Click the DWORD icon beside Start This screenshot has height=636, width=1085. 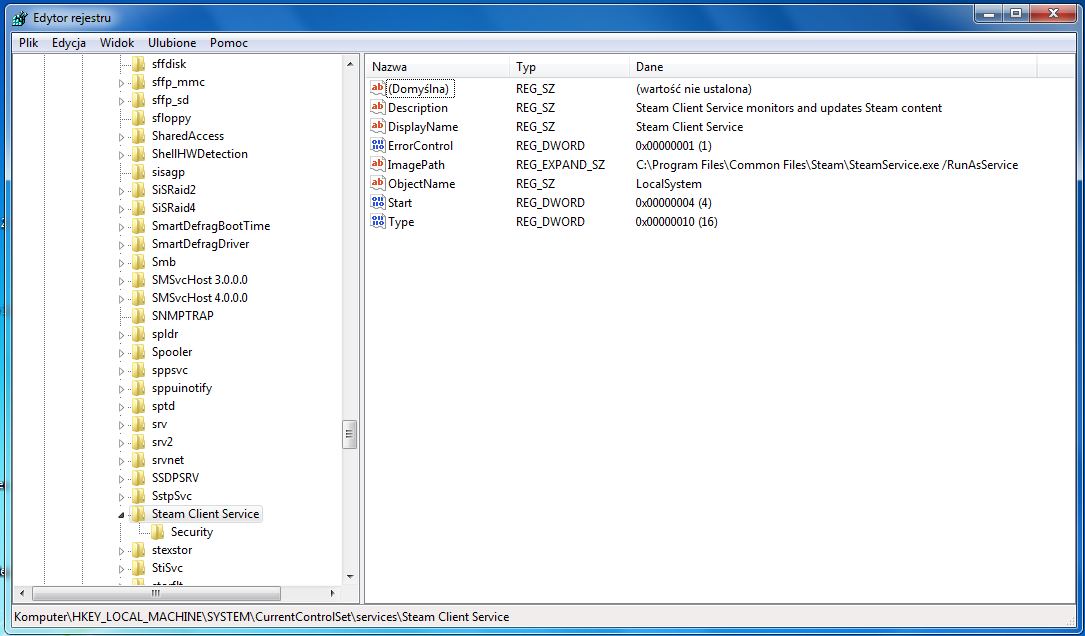pos(378,203)
